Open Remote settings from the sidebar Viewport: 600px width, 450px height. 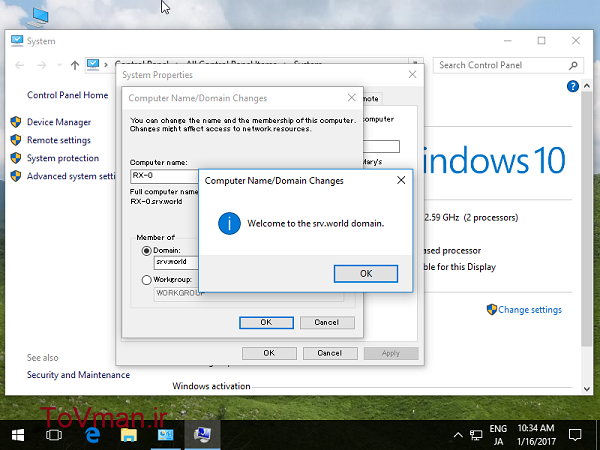[x=59, y=140]
